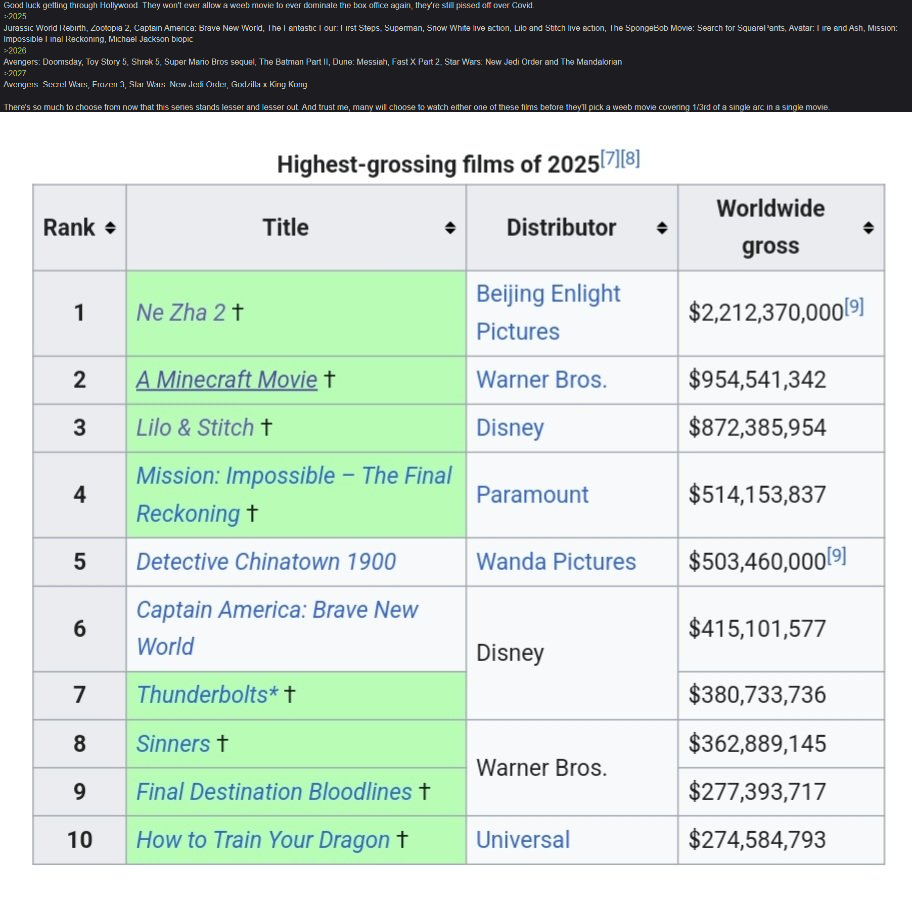
Task: Click the $954,541,342 gross cell
Action: click(781, 380)
